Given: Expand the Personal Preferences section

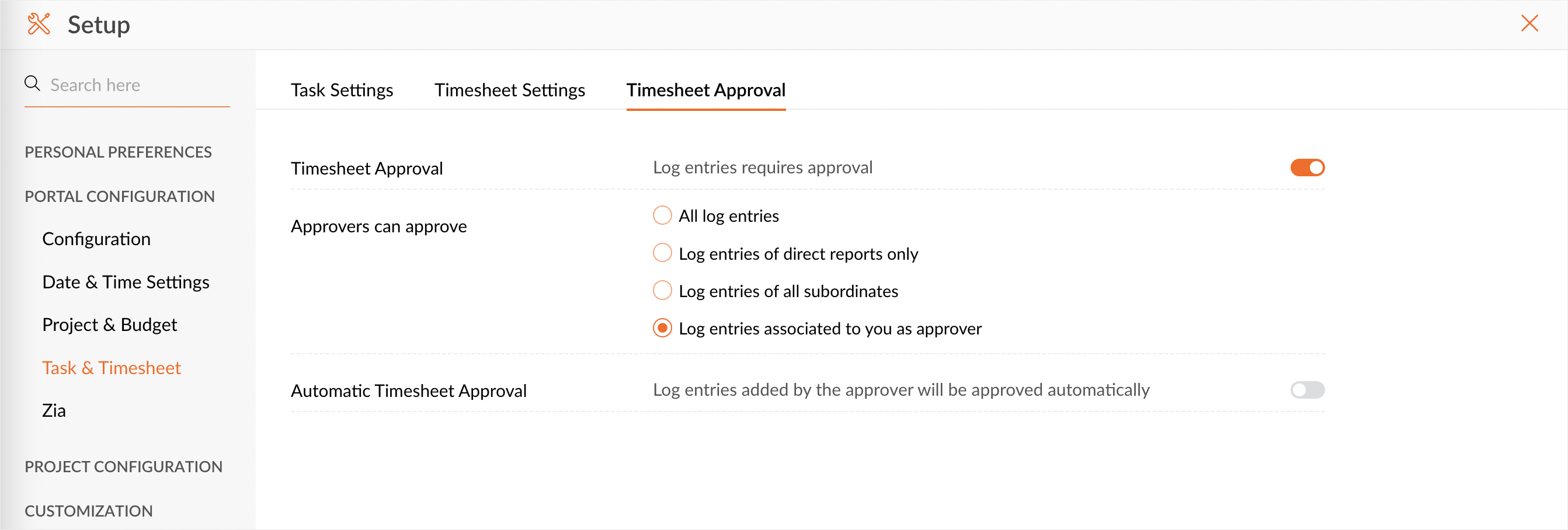Looking at the screenshot, I should tap(118, 152).
